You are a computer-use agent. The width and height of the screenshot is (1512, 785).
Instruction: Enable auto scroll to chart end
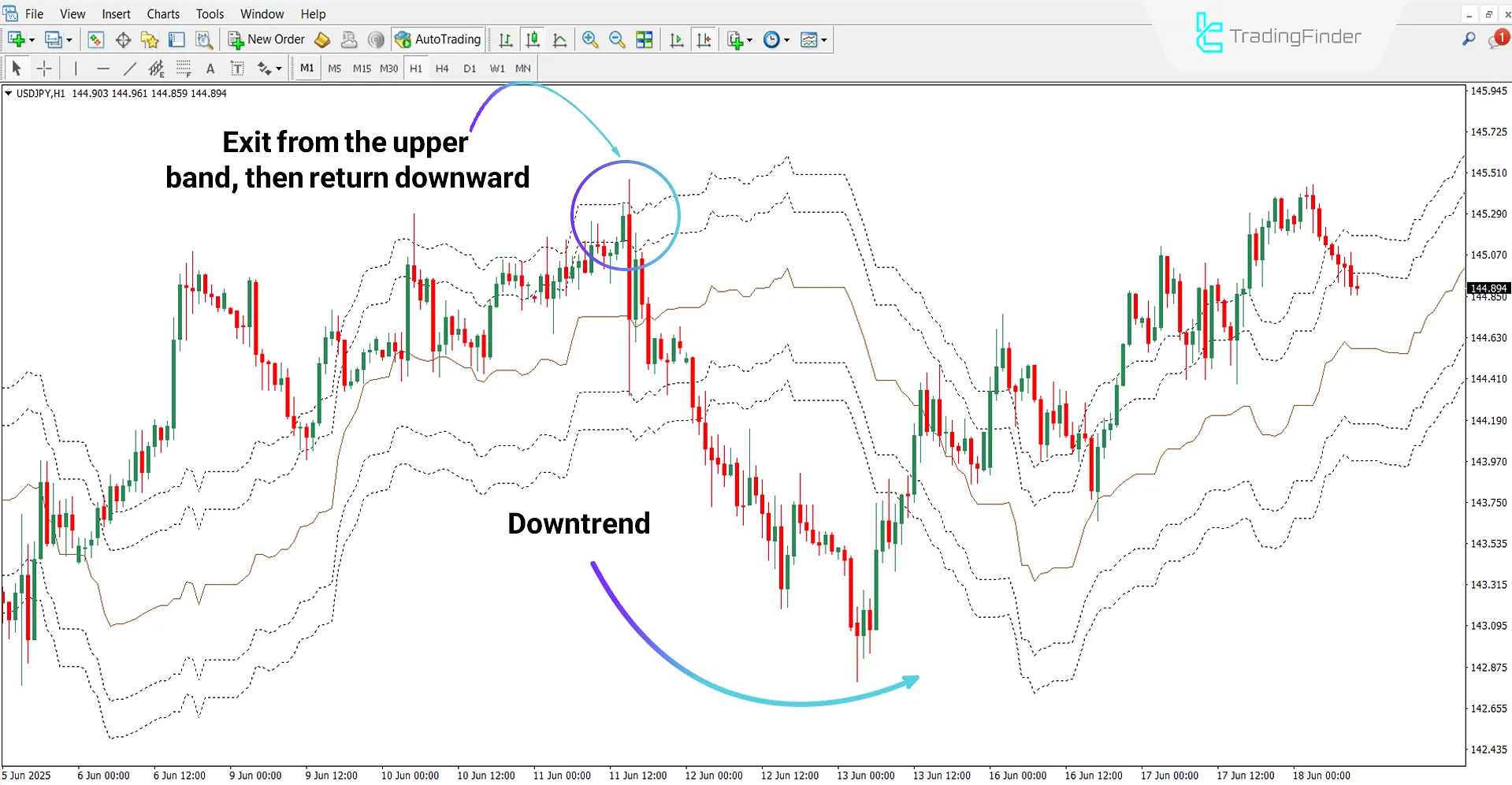point(676,39)
